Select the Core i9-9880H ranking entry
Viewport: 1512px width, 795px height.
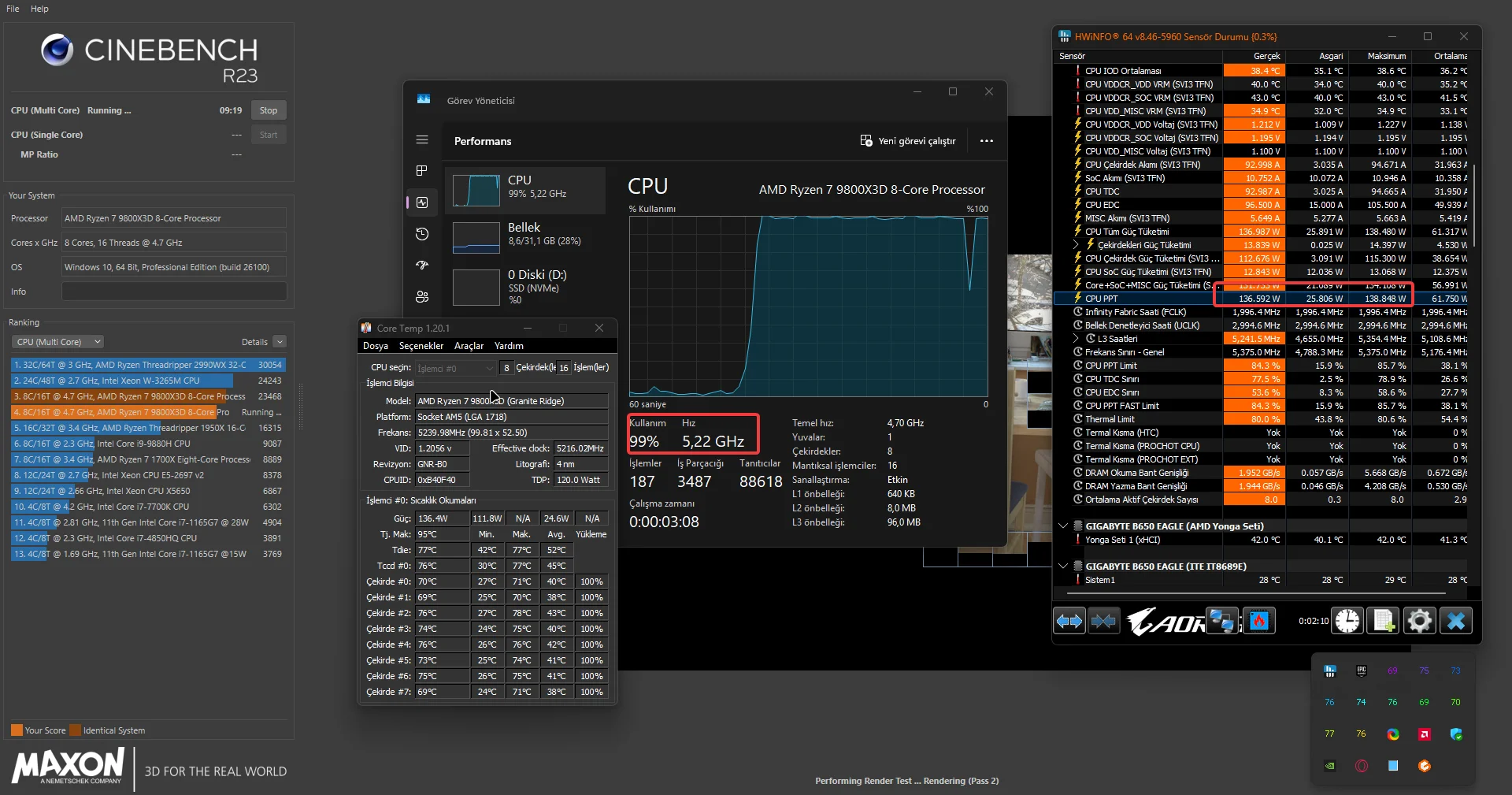click(x=148, y=444)
